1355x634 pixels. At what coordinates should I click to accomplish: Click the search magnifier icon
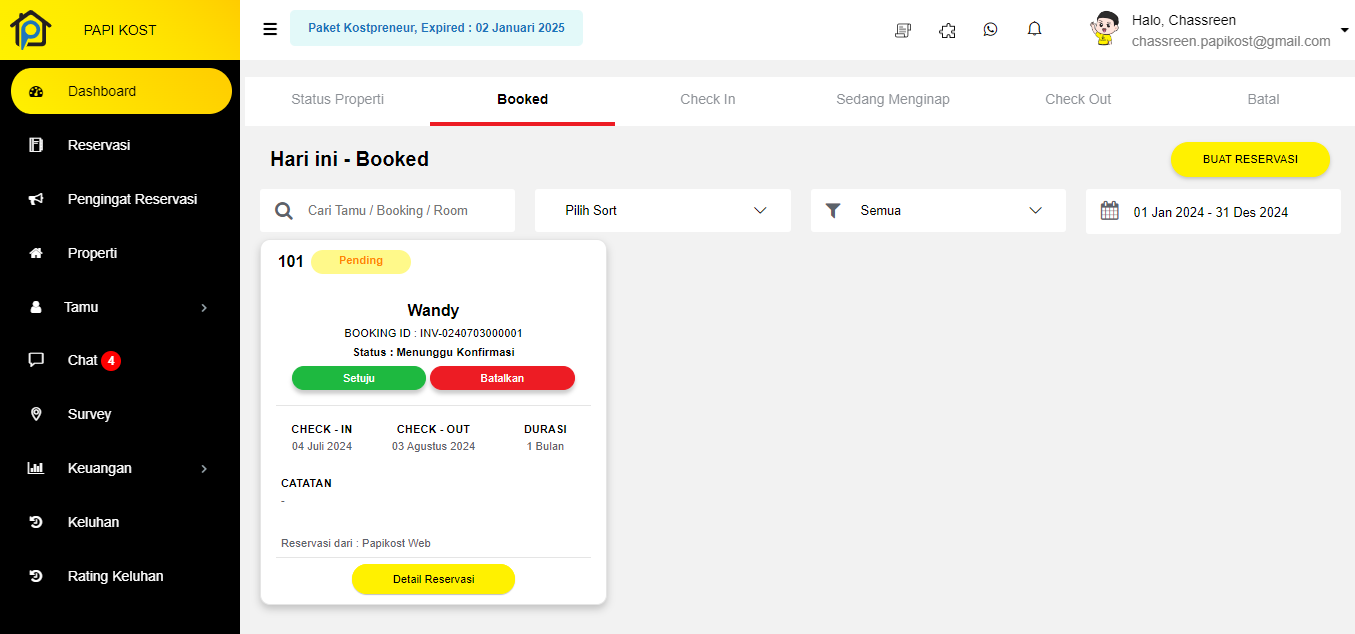284,211
